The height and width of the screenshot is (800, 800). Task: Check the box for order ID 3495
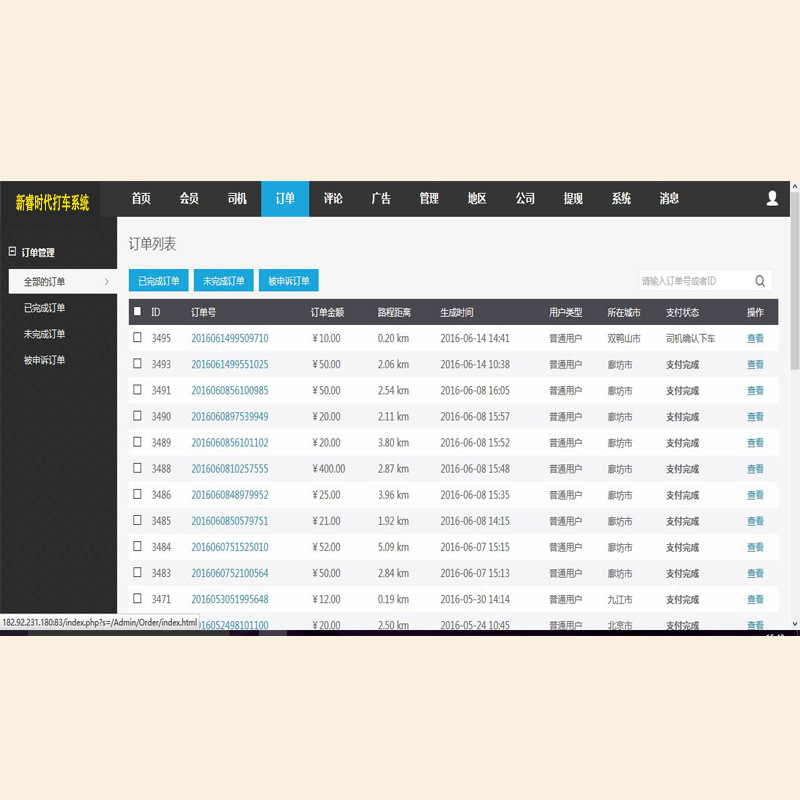pos(137,338)
